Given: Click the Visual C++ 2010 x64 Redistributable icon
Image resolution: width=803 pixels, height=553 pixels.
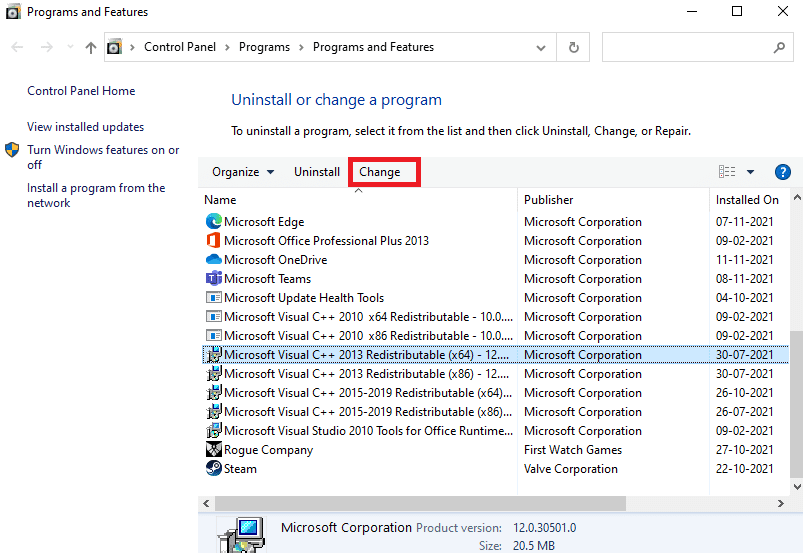Looking at the screenshot, I should pos(214,316).
